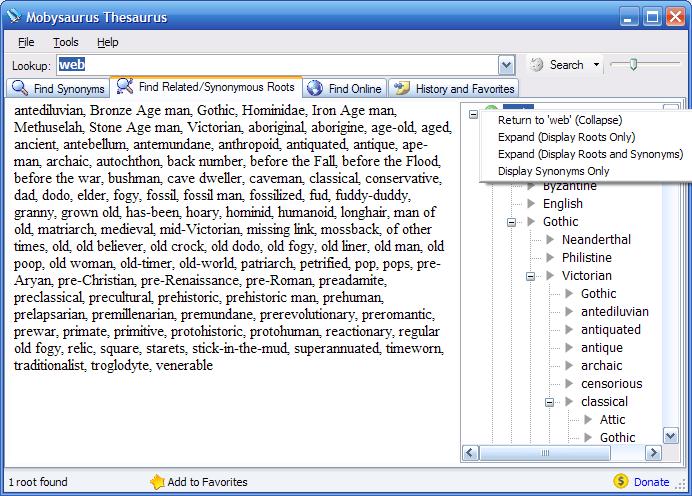Image resolution: width=692 pixels, height=496 pixels.
Task: Click the Add to Favorites star icon
Action: [x=157, y=482]
